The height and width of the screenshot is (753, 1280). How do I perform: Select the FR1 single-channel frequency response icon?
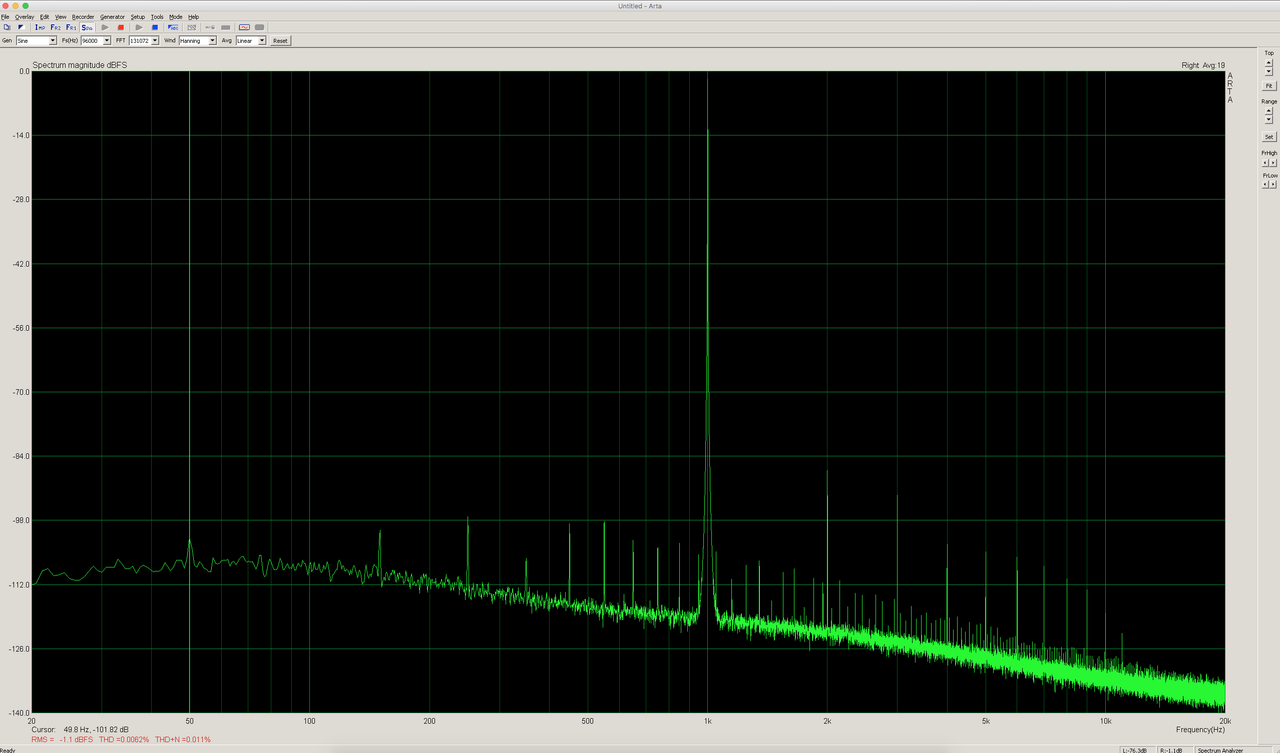(71, 27)
